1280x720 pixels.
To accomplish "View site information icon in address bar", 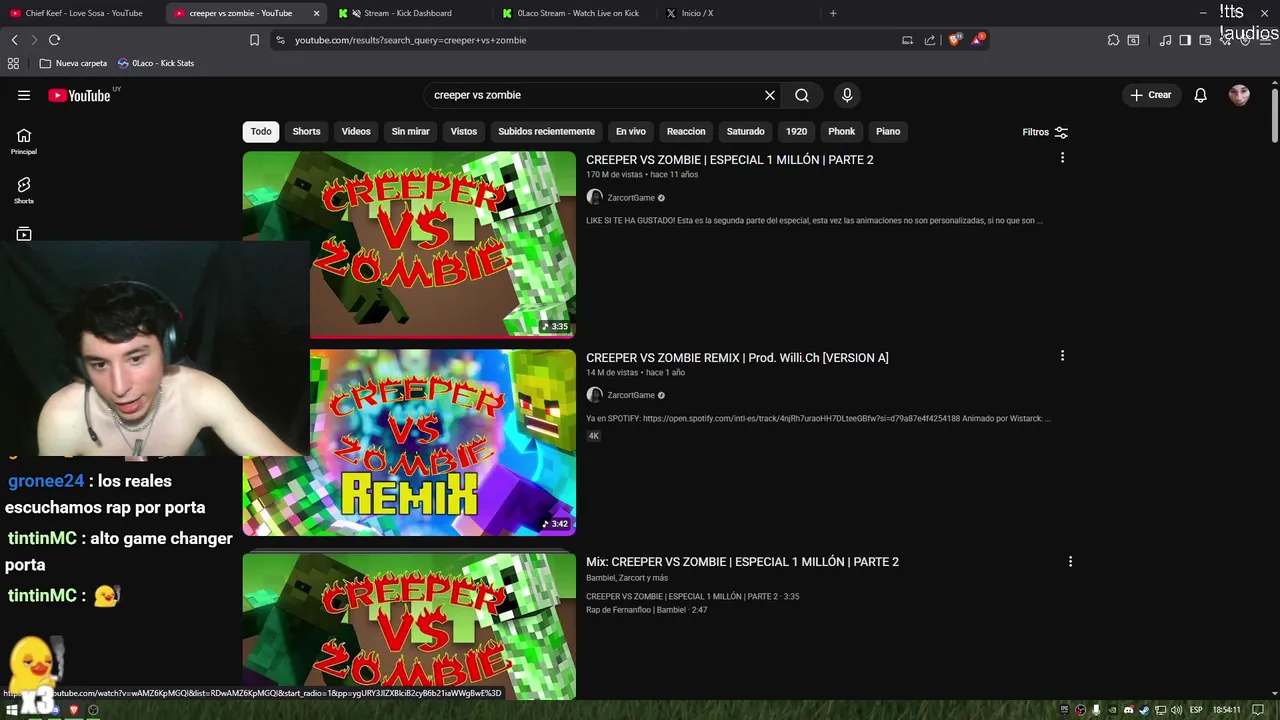I will pos(280,40).
